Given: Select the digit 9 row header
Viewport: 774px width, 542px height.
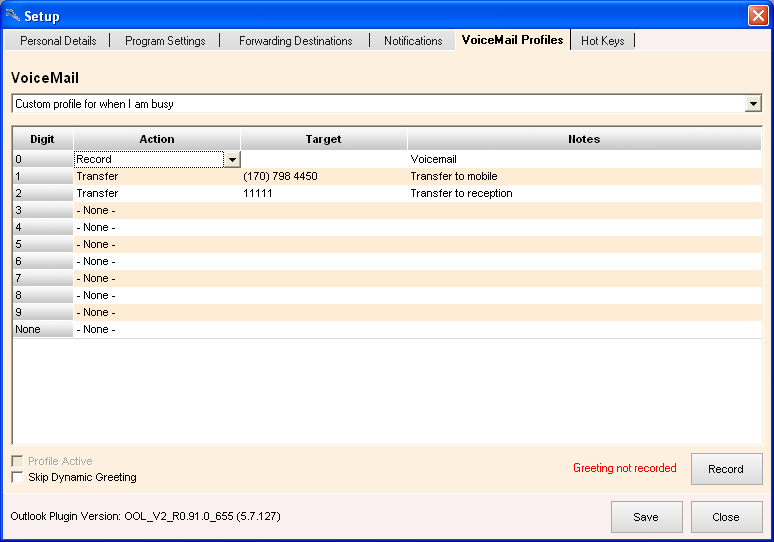Looking at the screenshot, I should point(43,312).
